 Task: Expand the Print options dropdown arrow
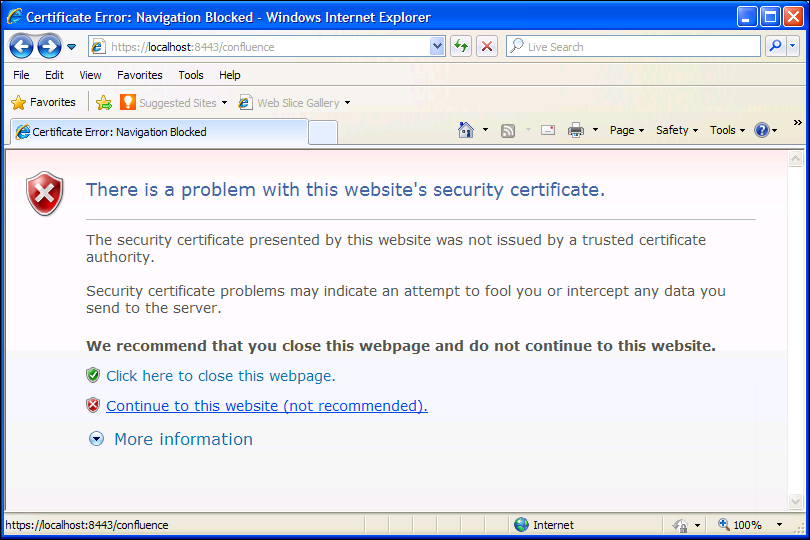pyautogui.click(x=595, y=130)
